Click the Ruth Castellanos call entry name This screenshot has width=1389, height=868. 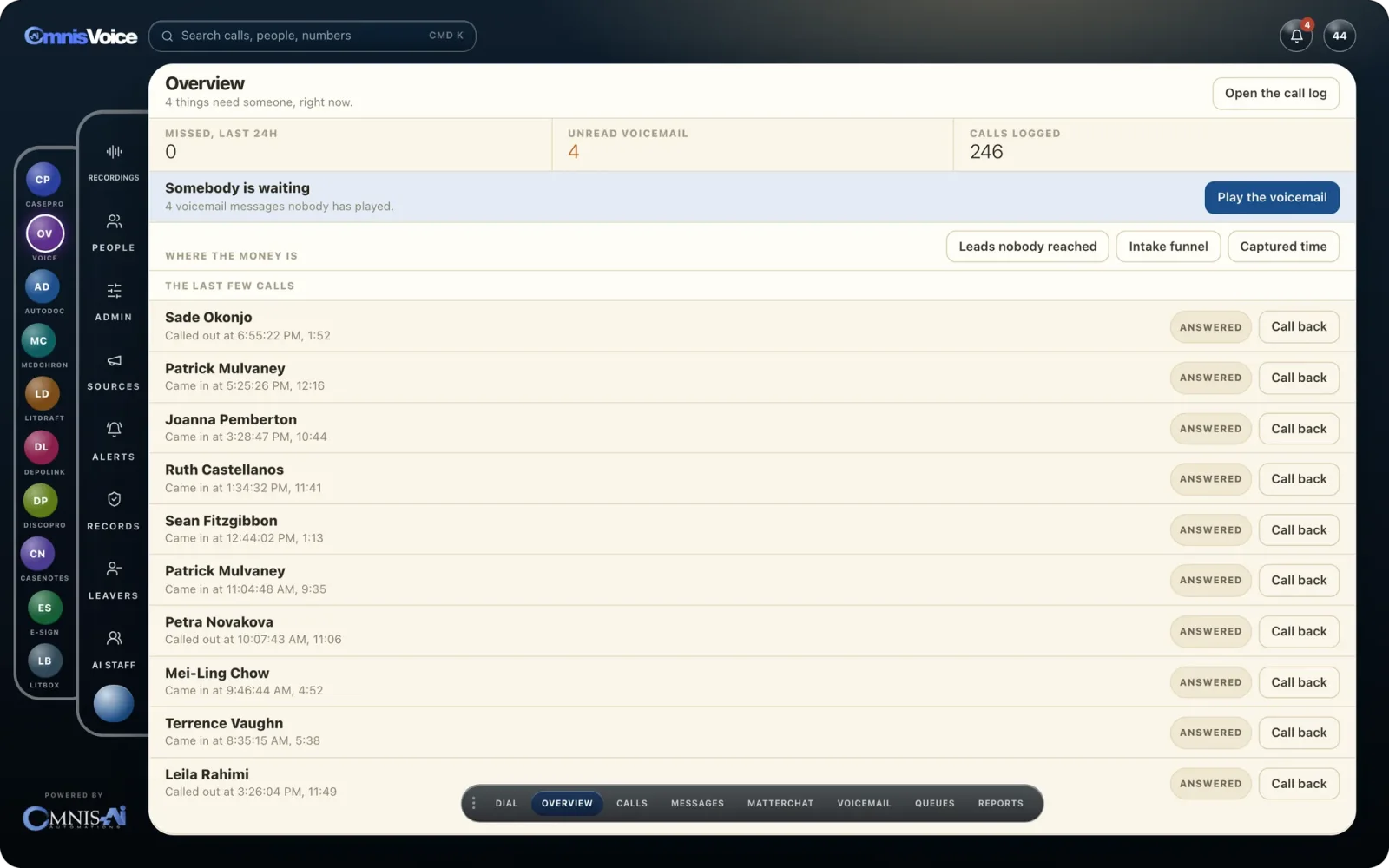224,470
